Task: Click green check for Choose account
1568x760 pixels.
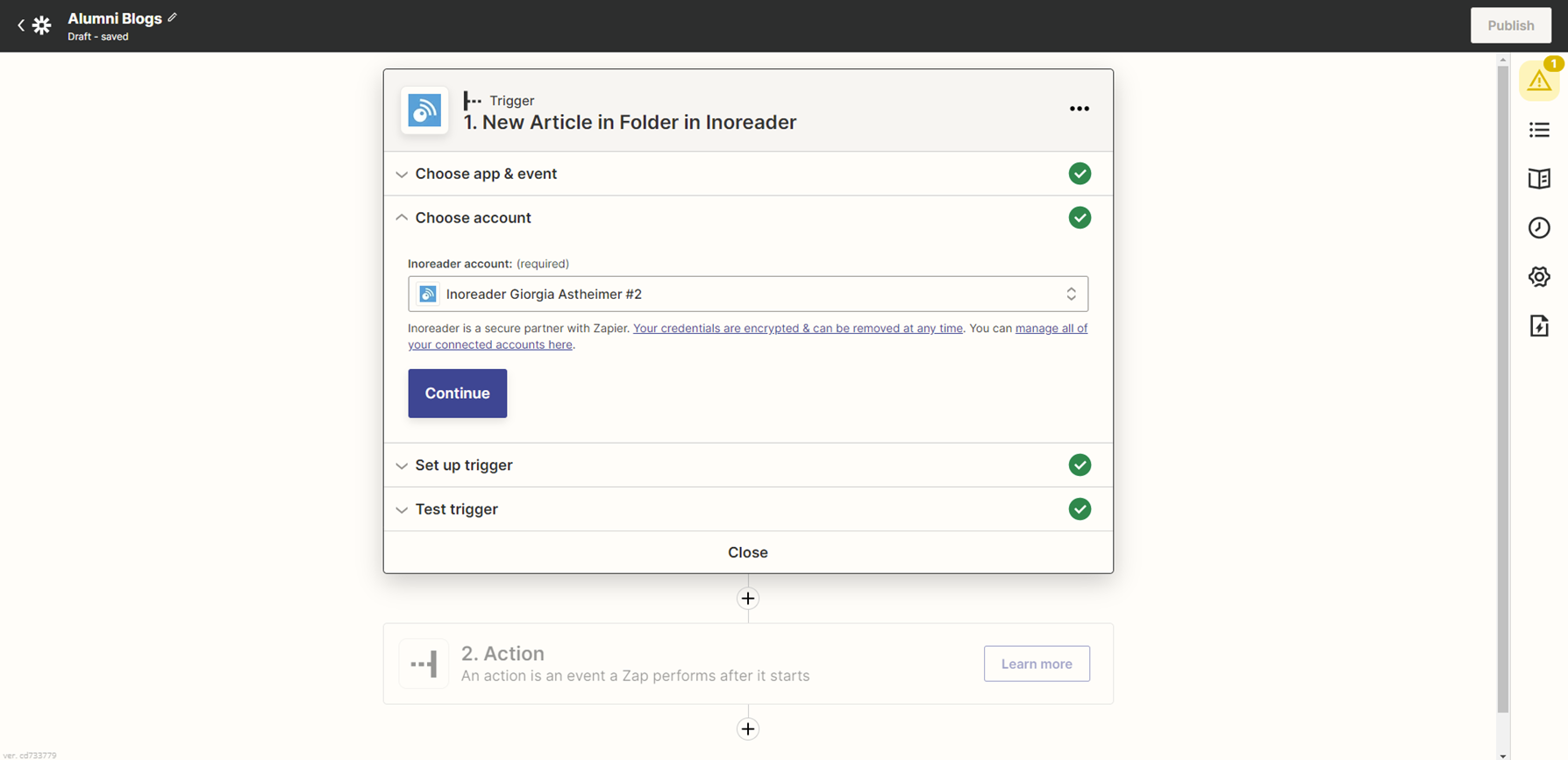Action: [1080, 217]
